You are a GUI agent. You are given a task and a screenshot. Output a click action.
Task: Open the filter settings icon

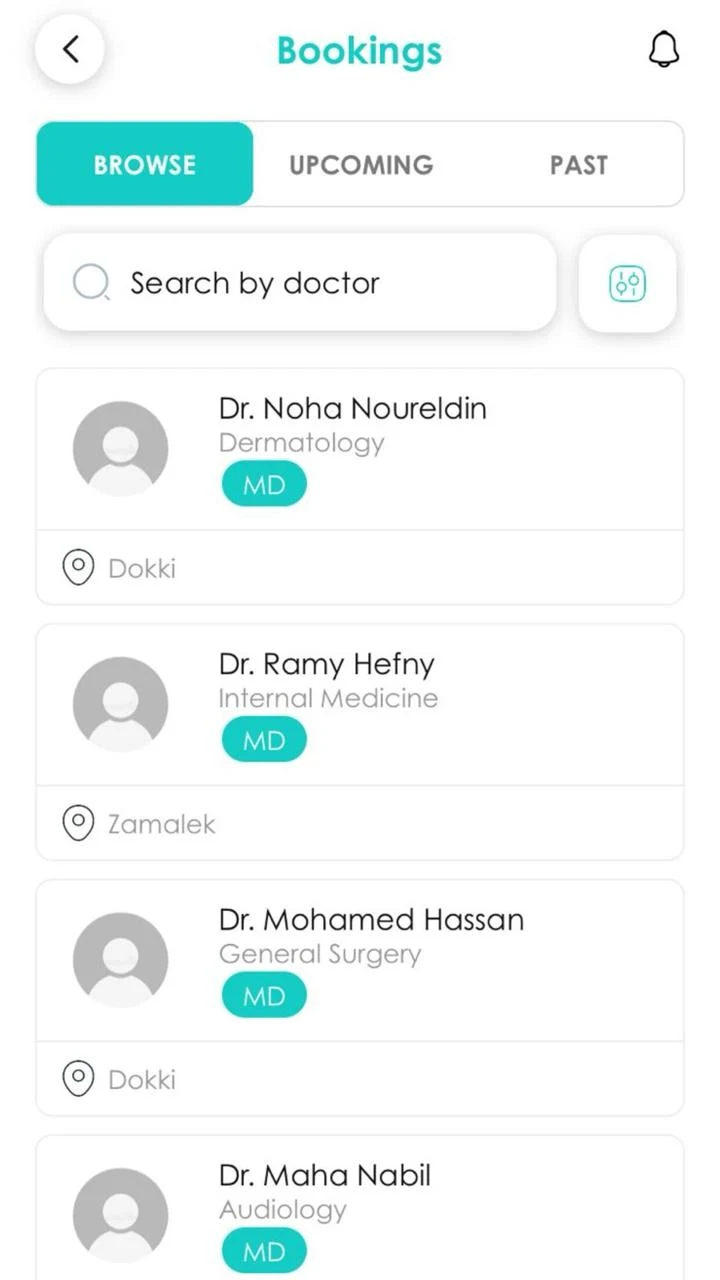click(x=628, y=284)
